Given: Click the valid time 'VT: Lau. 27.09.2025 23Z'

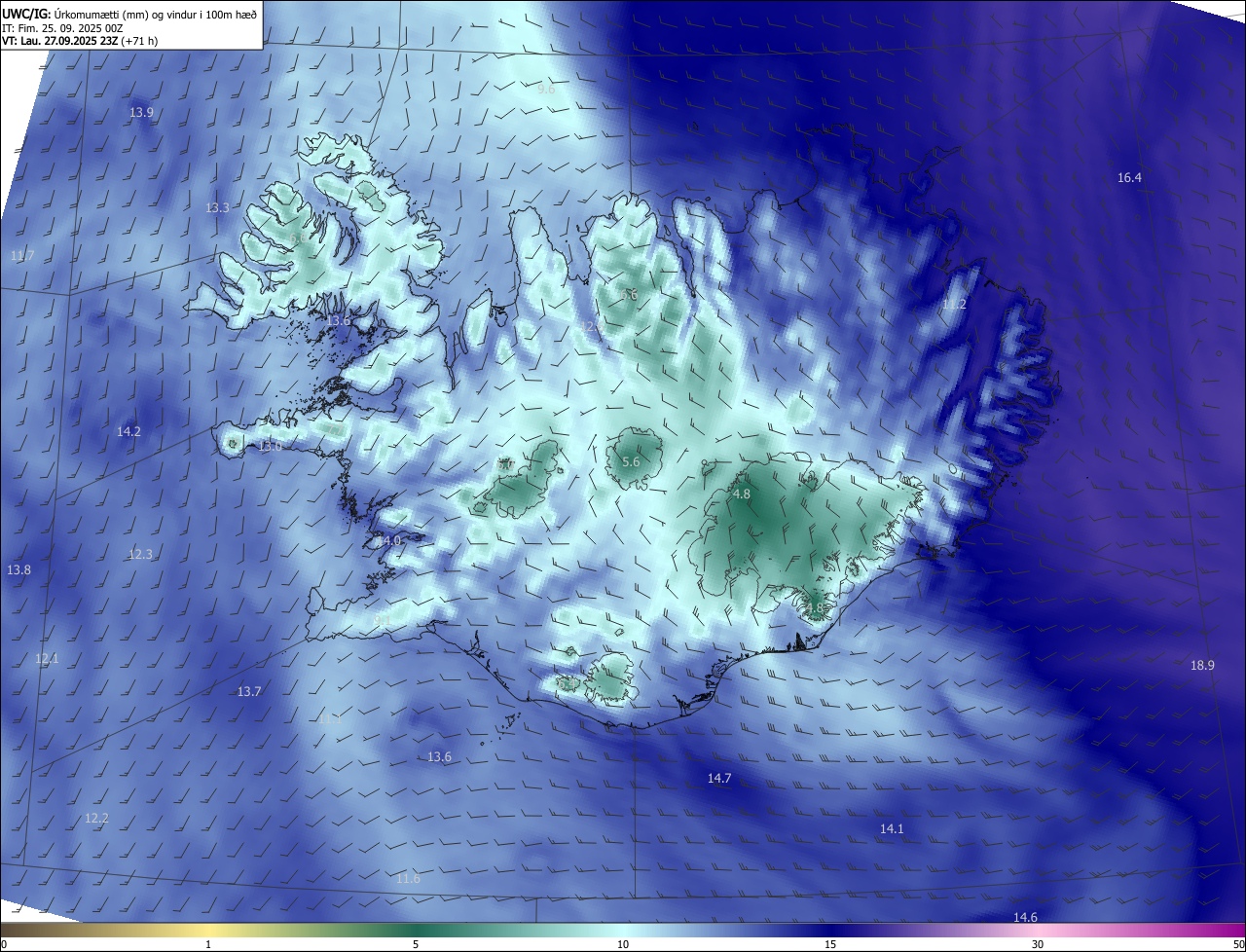Looking at the screenshot, I should [x=62, y=41].
